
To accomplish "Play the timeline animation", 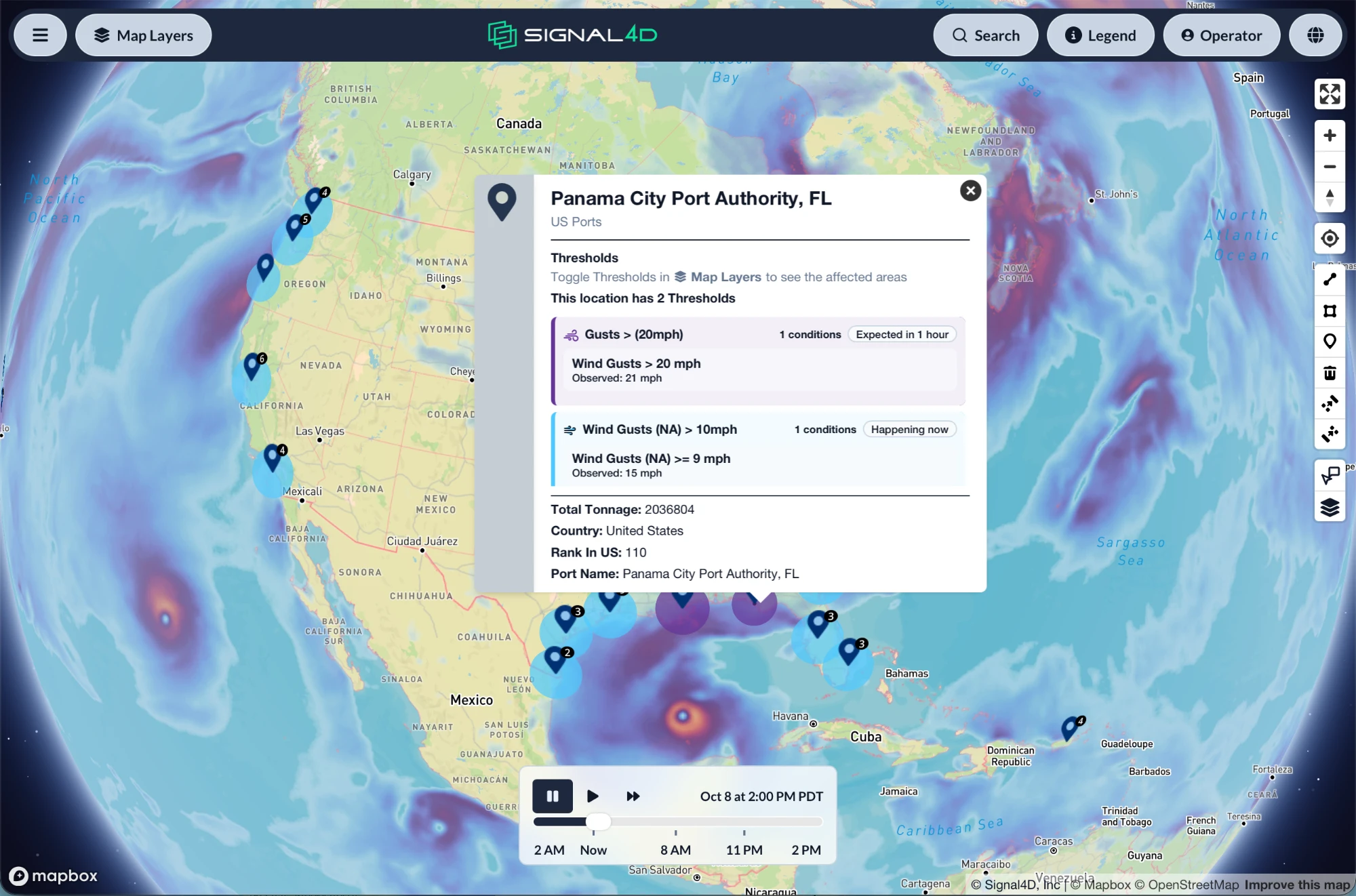I will point(593,796).
